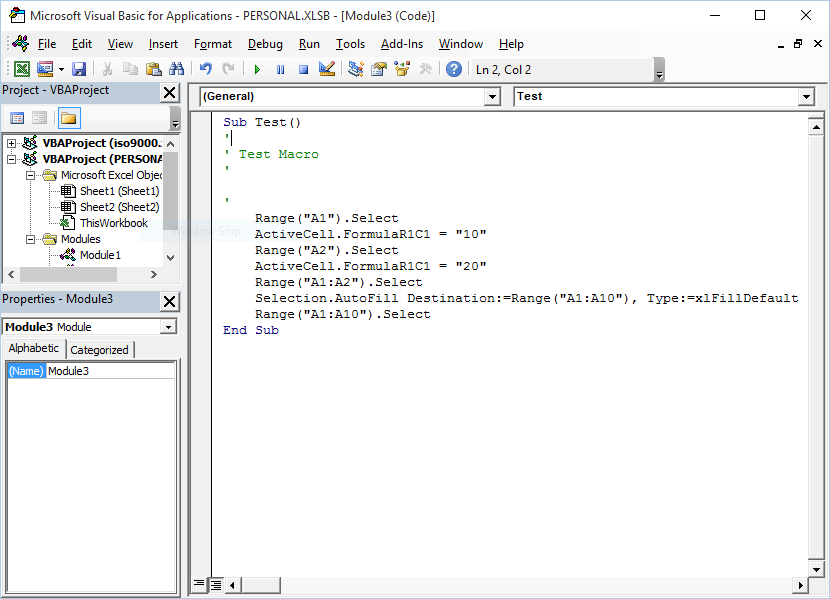Image resolution: width=830 pixels, height=599 pixels.
Task: Restore the inner Module3 code window
Action: point(798,44)
